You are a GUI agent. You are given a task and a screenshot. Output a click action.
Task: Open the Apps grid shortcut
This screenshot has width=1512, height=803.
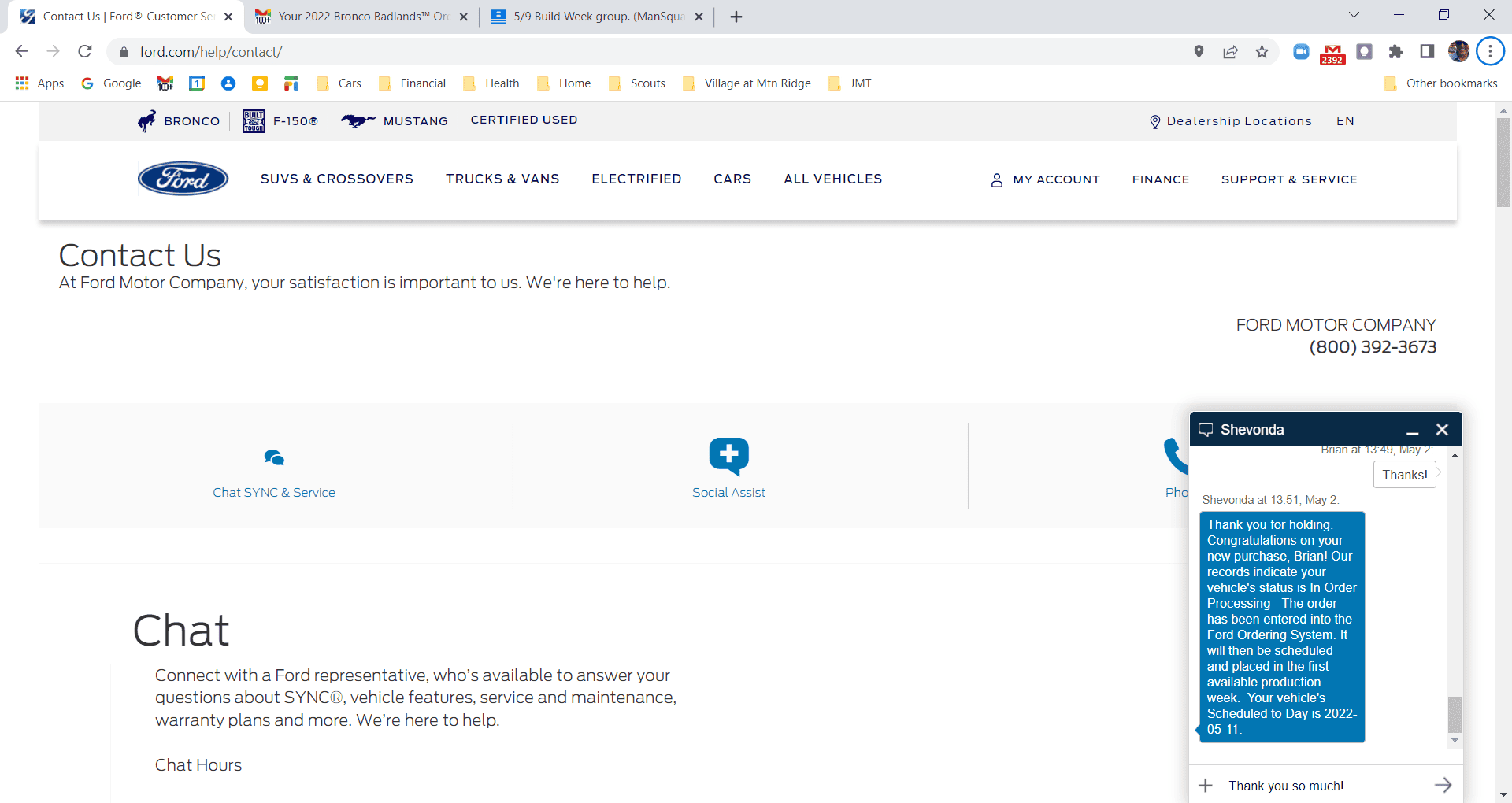point(39,83)
